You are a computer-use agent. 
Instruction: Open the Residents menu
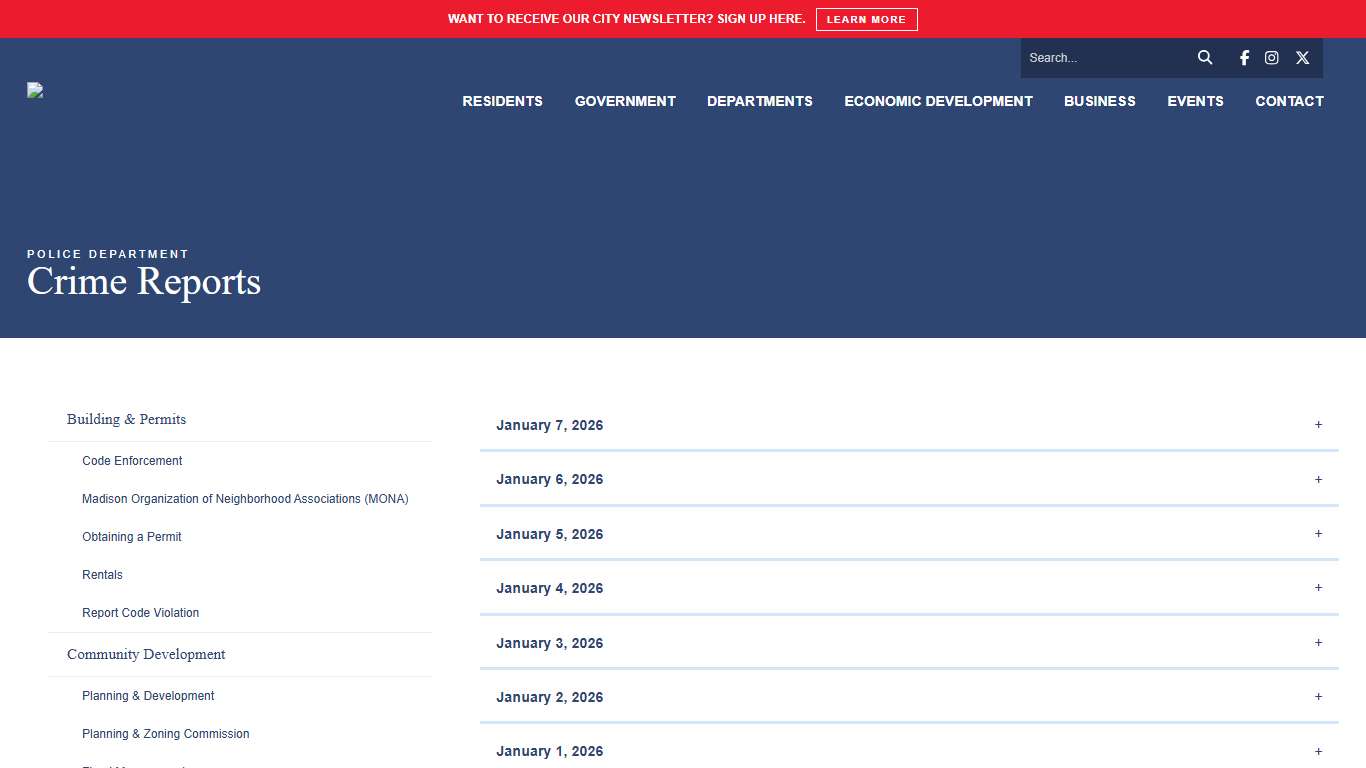tap(502, 101)
